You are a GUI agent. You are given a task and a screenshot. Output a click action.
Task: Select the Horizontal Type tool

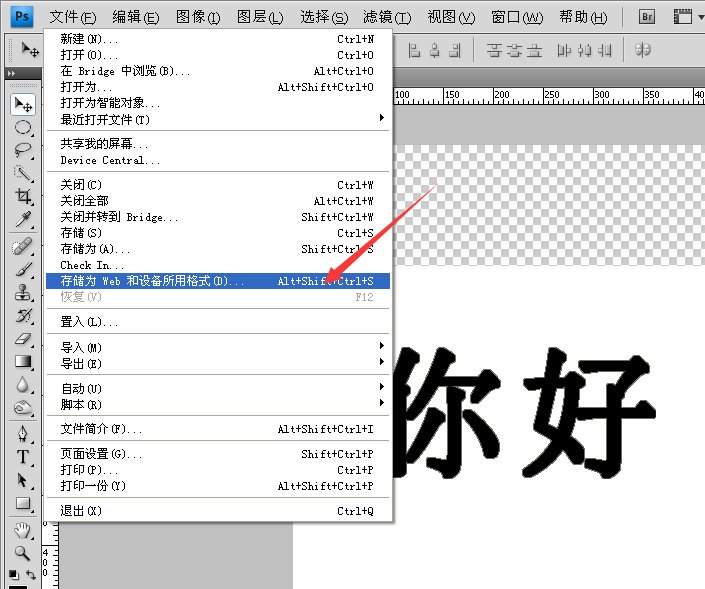[23, 457]
